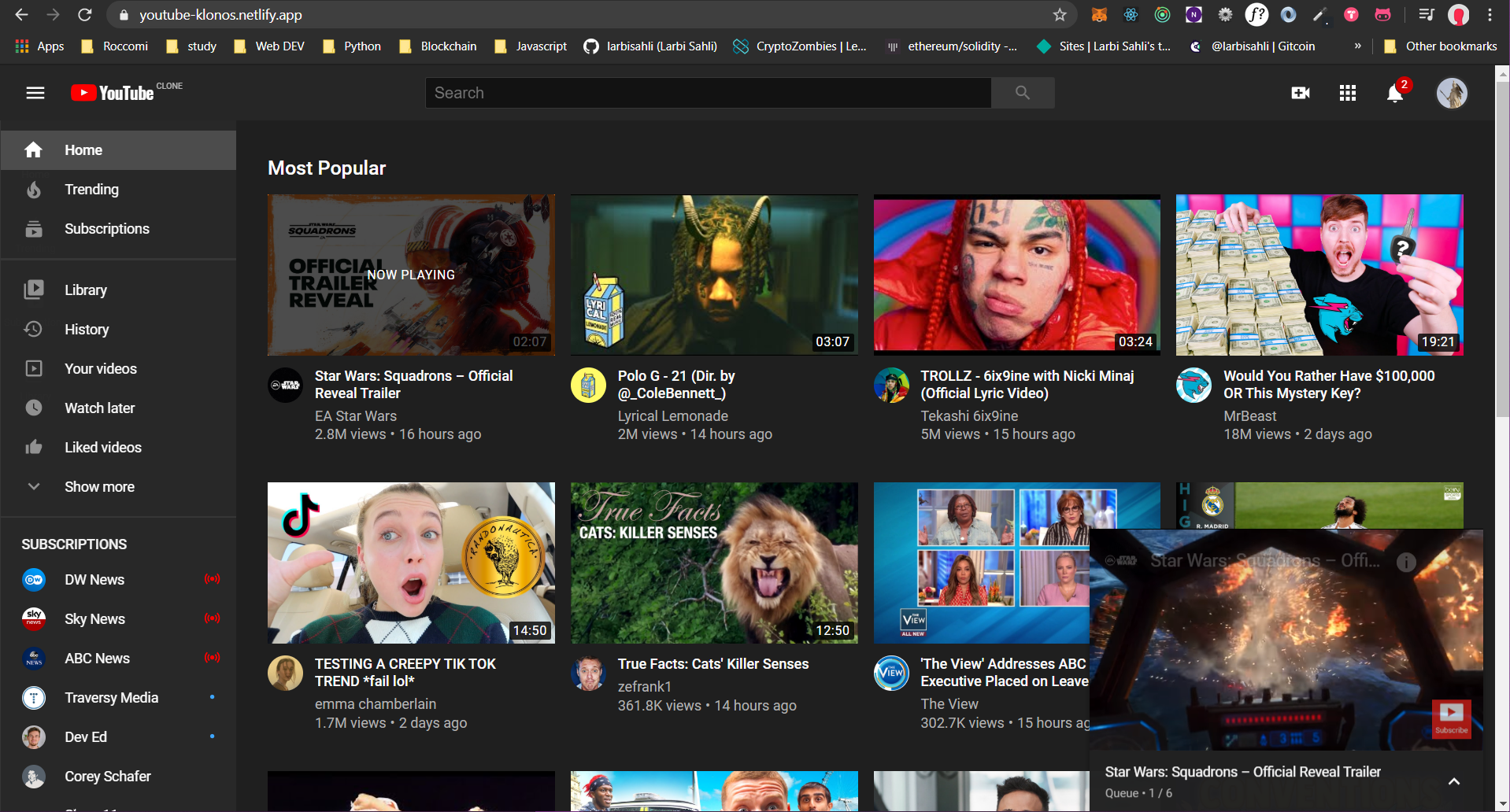Image resolution: width=1510 pixels, height=812 pixels.
Task: Open the Cats: Killer Senses thumbnail
Action: pos(714,563)
